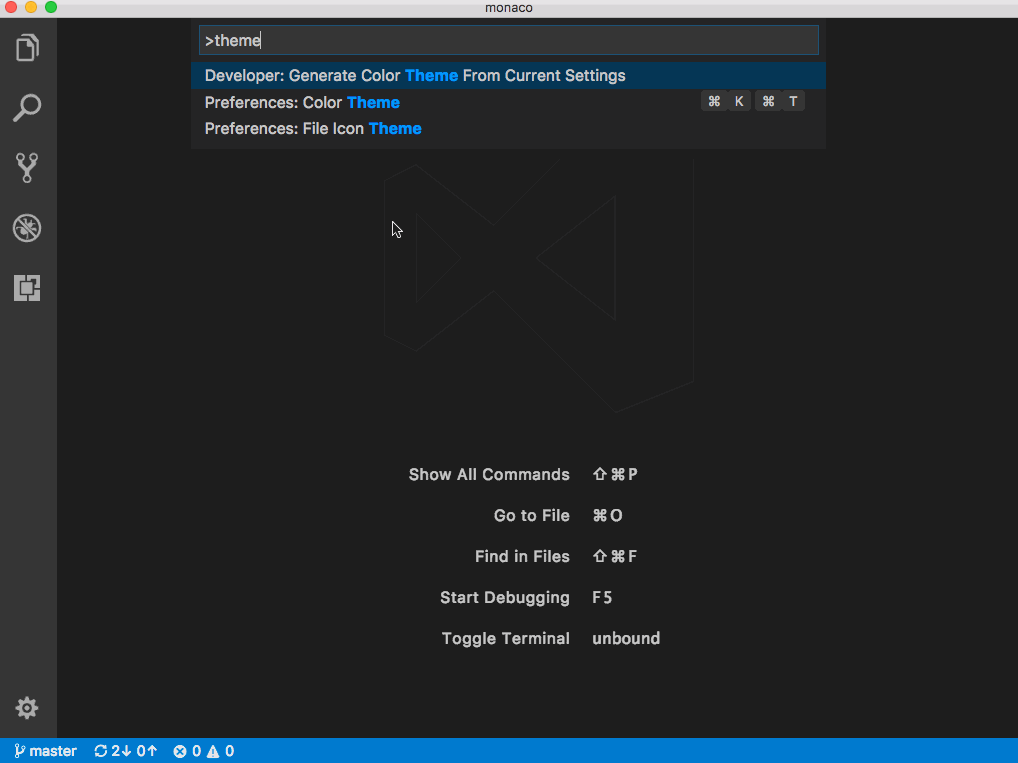1018x763 pixels.
Task: Click the sync changes icon in status bar
Action: (101, 751)
